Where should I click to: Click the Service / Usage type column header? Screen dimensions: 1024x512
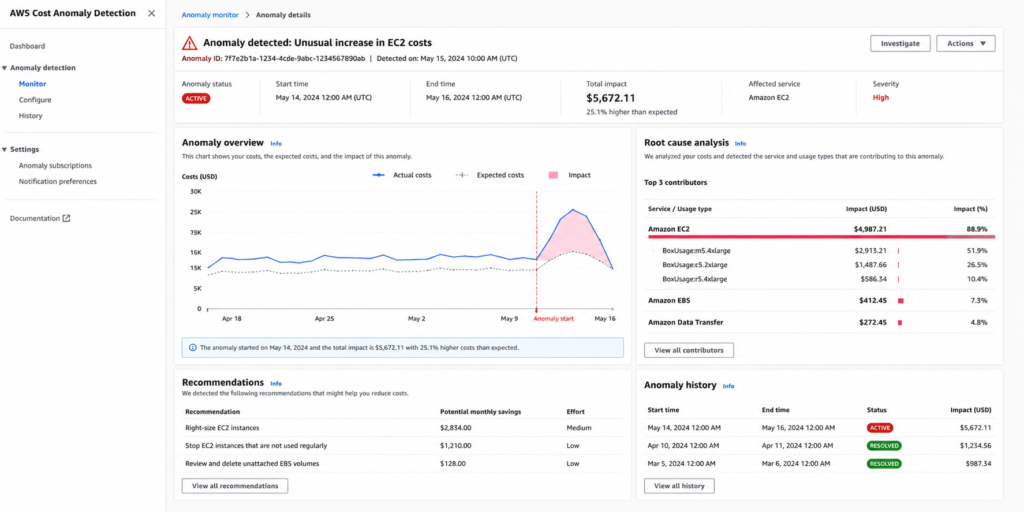pyautogui.click(x=680, y=209)
